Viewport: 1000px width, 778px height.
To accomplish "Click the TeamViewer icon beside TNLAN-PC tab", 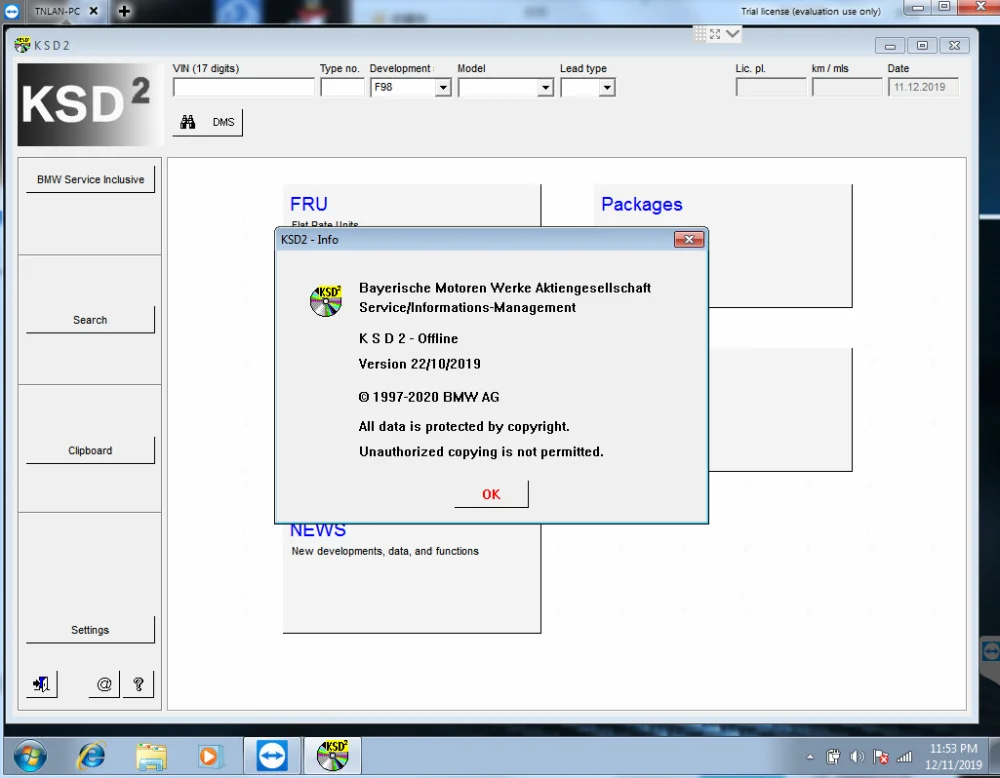I will point(11,11).
